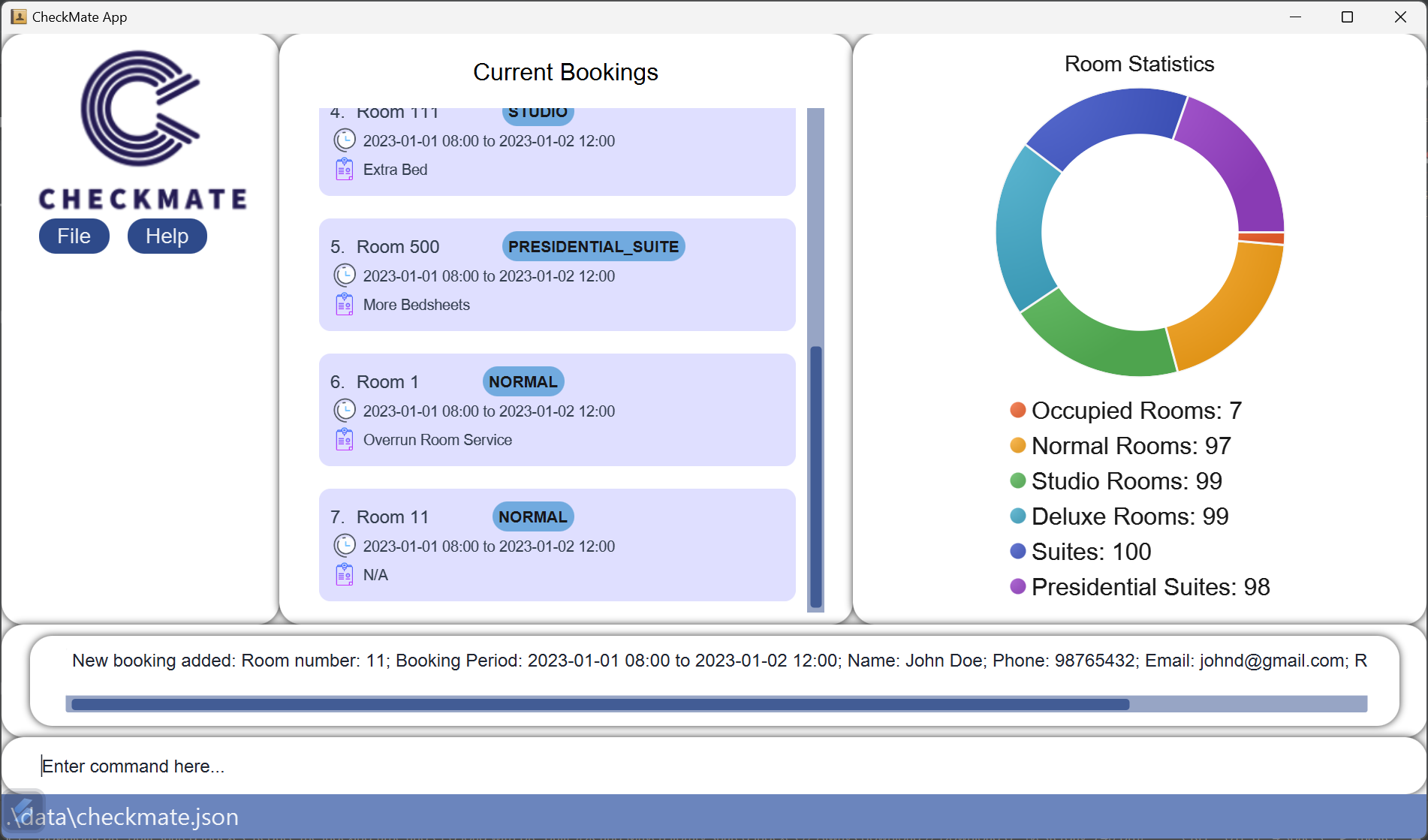Click the Room 500 booking date range text

pyautogui.click(x=489, y=276)
